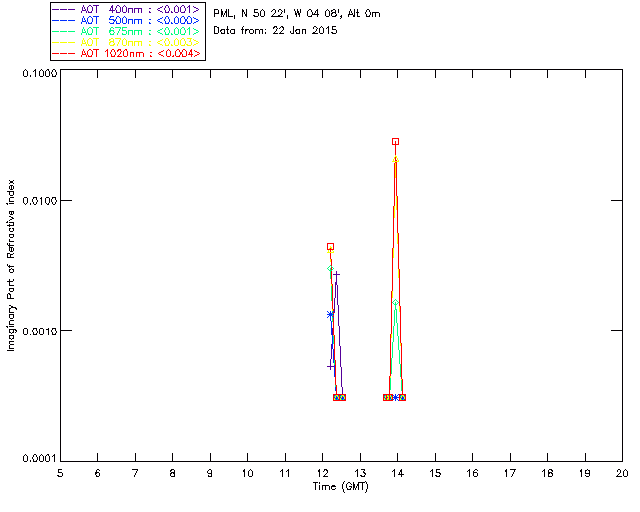Click the green diamond marker near time 12
The width and height of the screenshot is (640, 512).
pos(330,269)
